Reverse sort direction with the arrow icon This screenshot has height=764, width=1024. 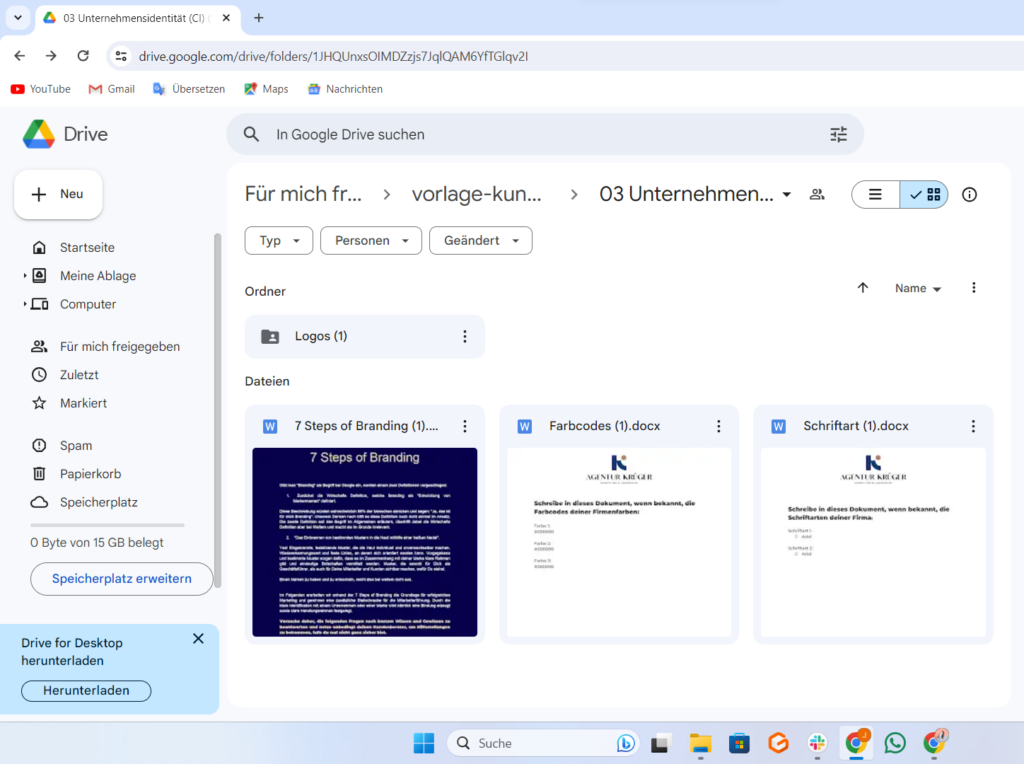click(x=863, y=288)
